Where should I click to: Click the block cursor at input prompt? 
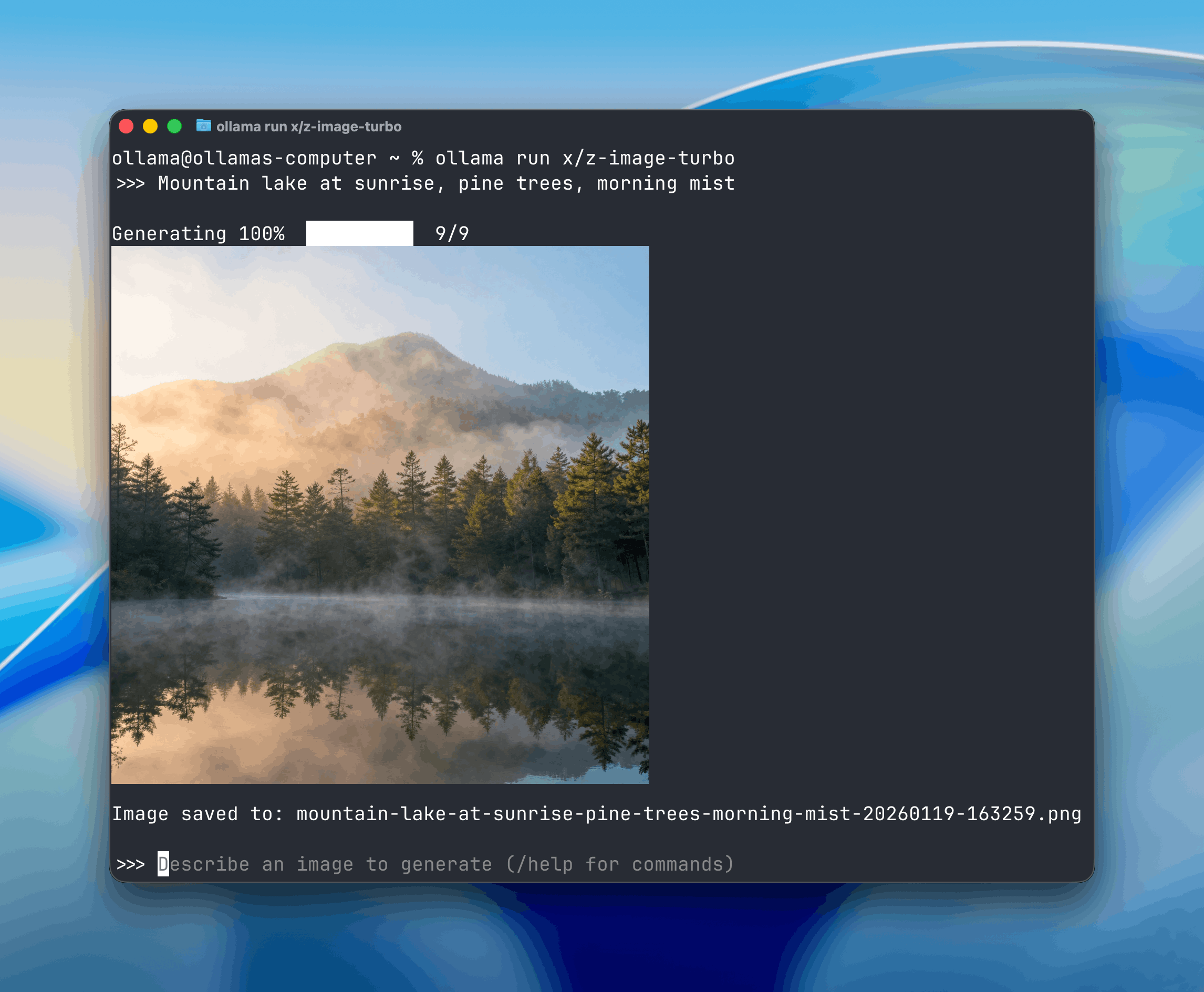(x=163, y=864)
